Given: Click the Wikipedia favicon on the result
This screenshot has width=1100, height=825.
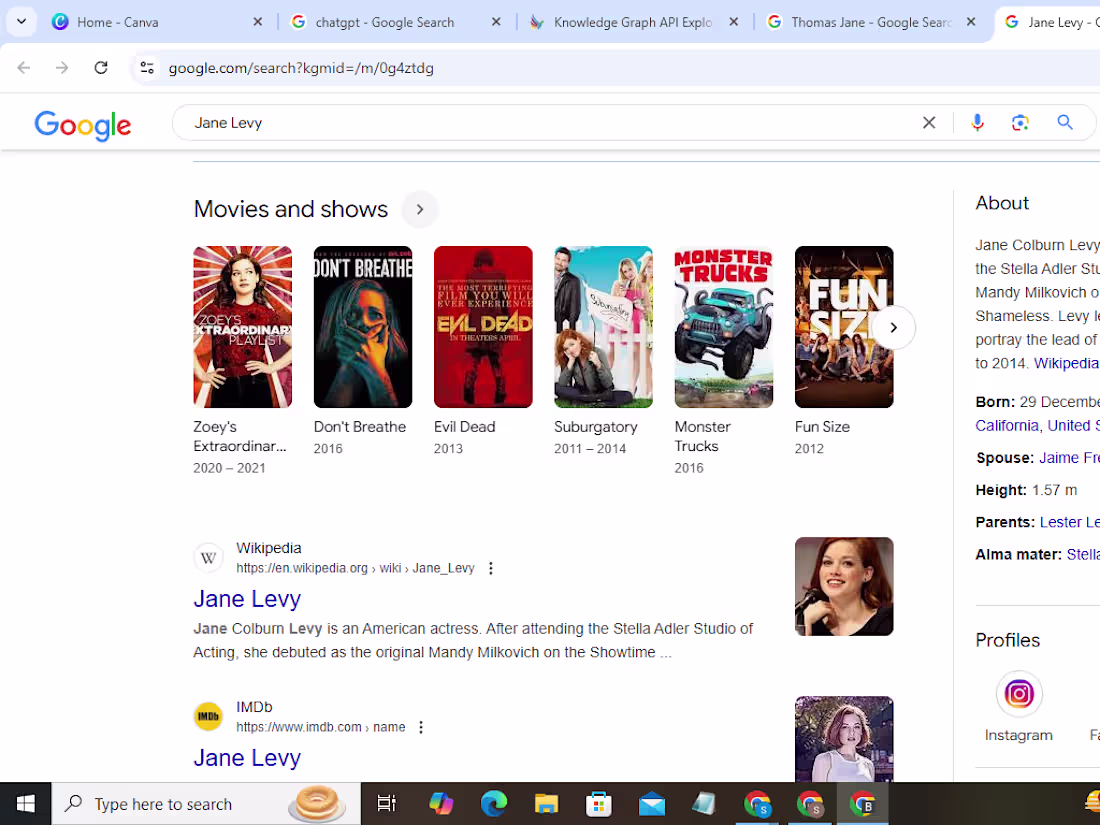Looking at the screenshot, I should [x=208, y=557].
